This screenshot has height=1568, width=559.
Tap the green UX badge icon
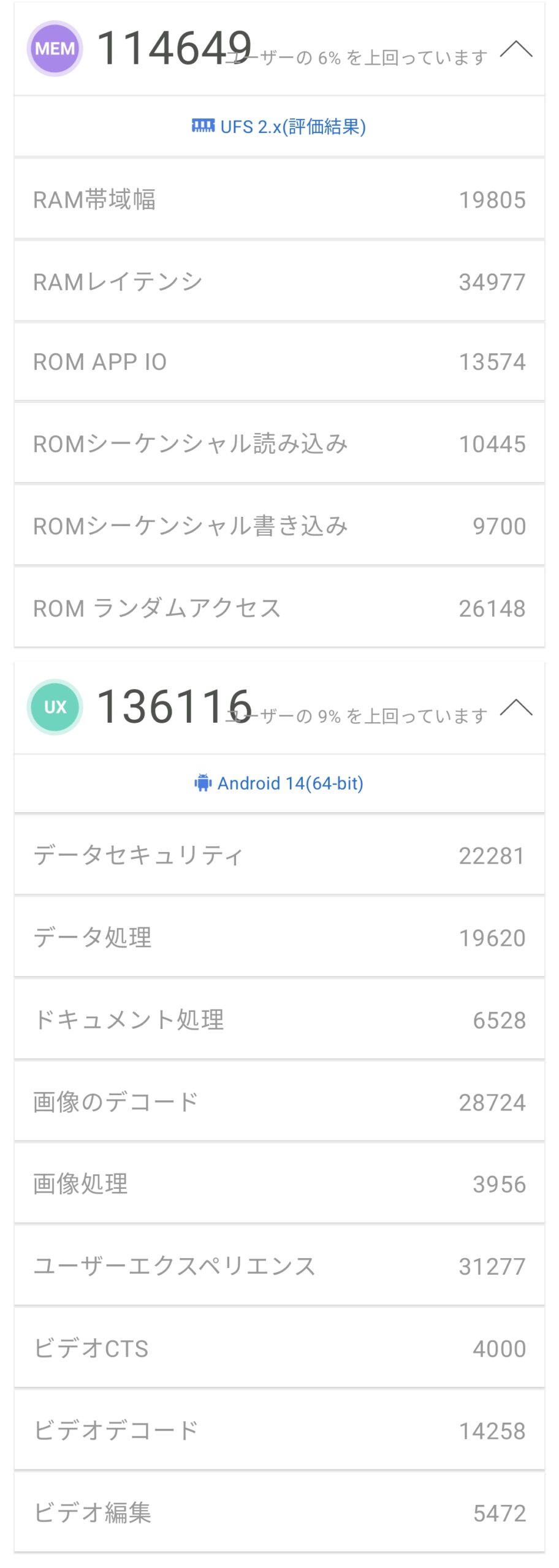(x=55, y=706)
